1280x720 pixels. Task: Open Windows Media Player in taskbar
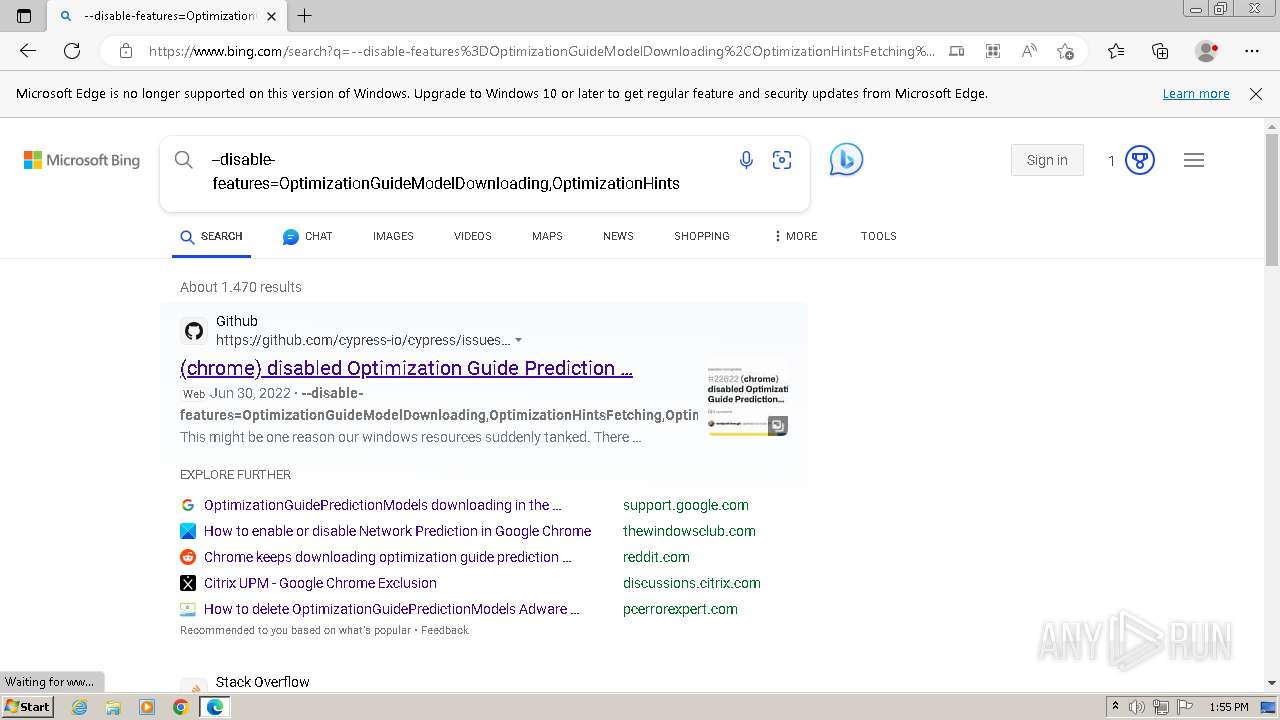(x=147, y=707)
